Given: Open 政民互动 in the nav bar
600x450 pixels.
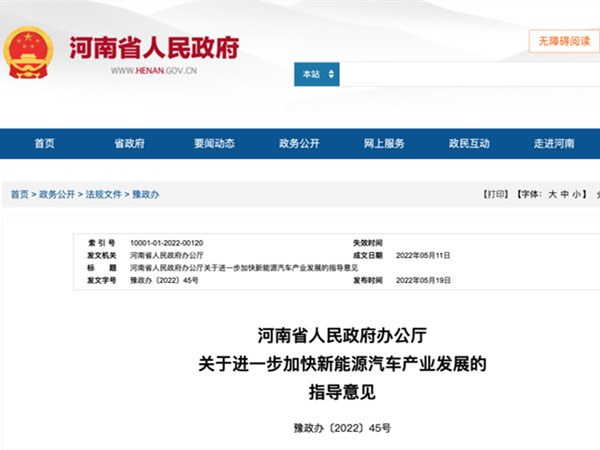Looking at the screenshot, I should 469,144.
